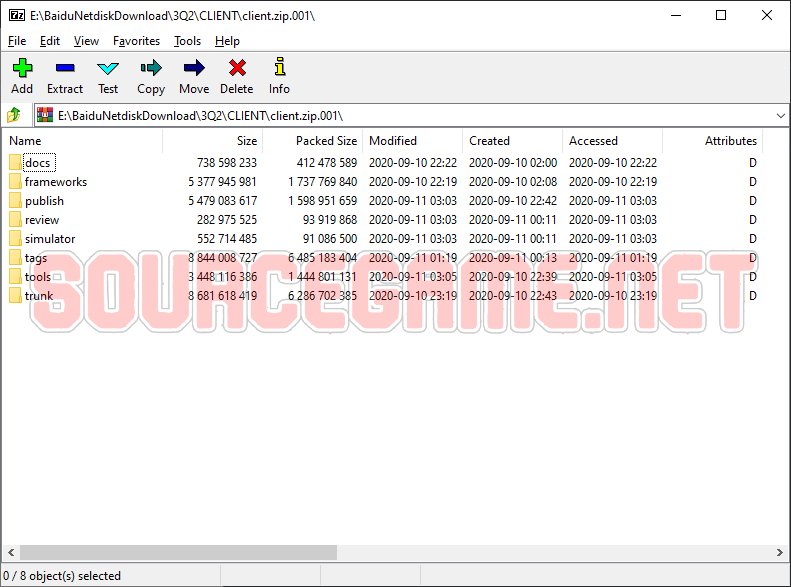Click the Copy toolbar icon
The image size is (791, 587).
[x=151, y=68]
